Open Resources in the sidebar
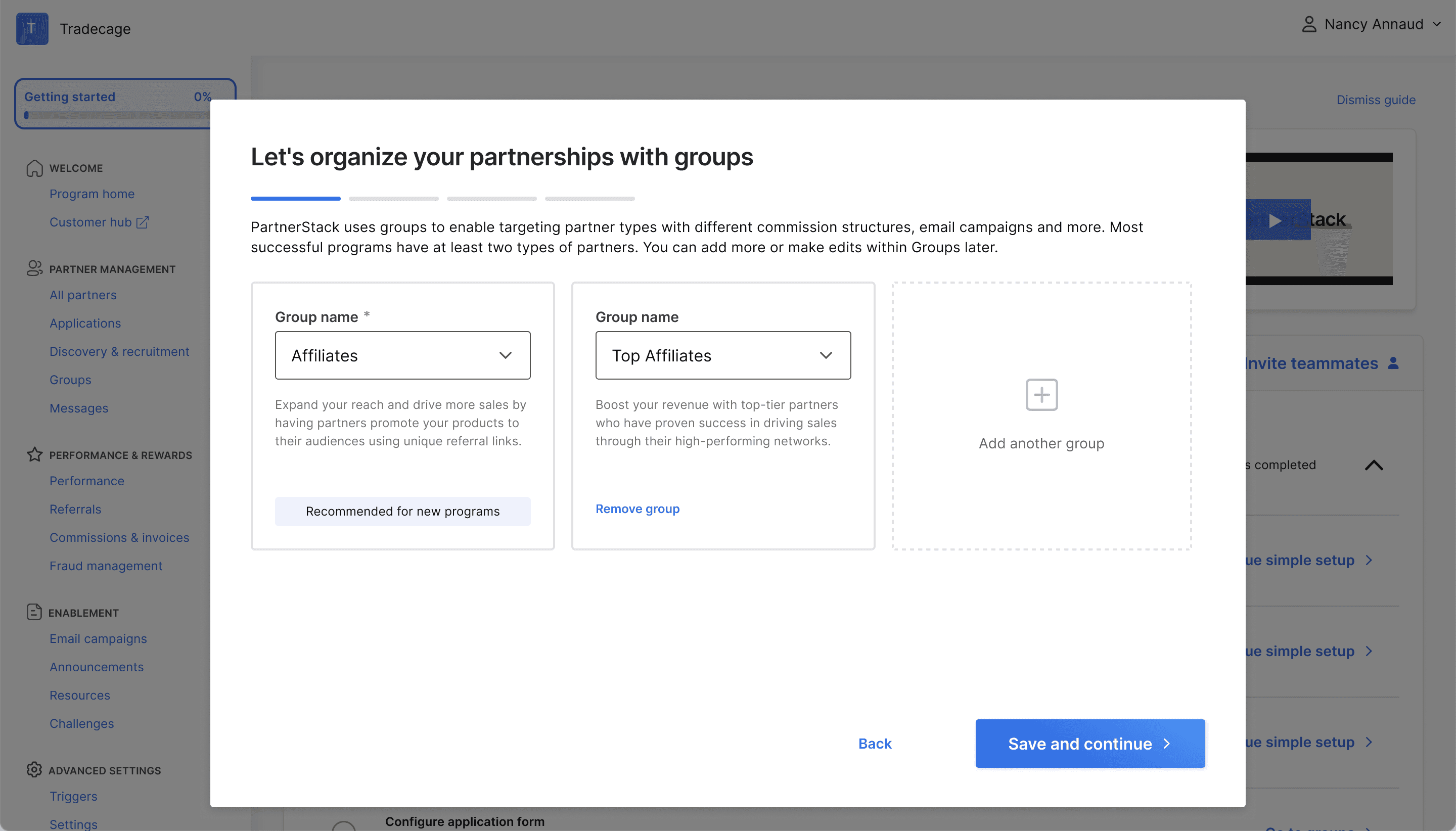The width and height of the screenshot is (1456, 831). [x=80, y=695]
